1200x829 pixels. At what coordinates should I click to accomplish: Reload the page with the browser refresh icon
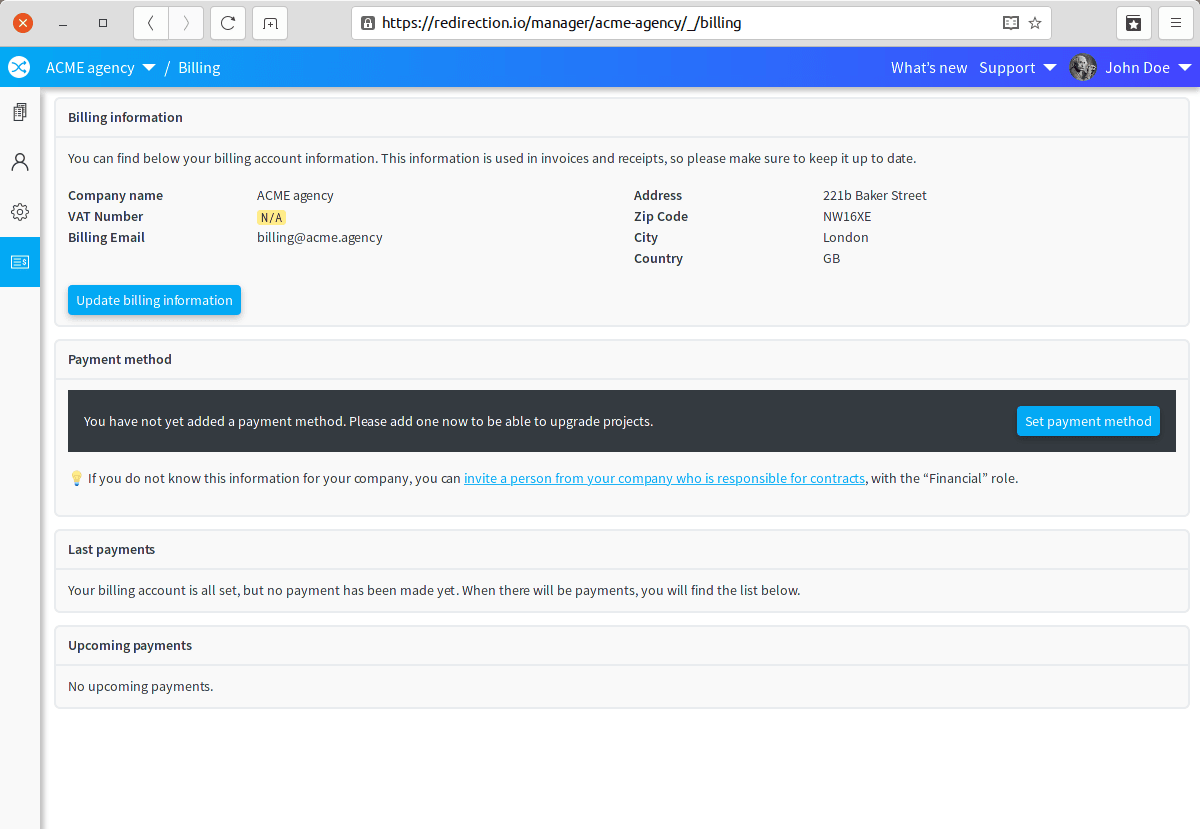pos(228,23)
